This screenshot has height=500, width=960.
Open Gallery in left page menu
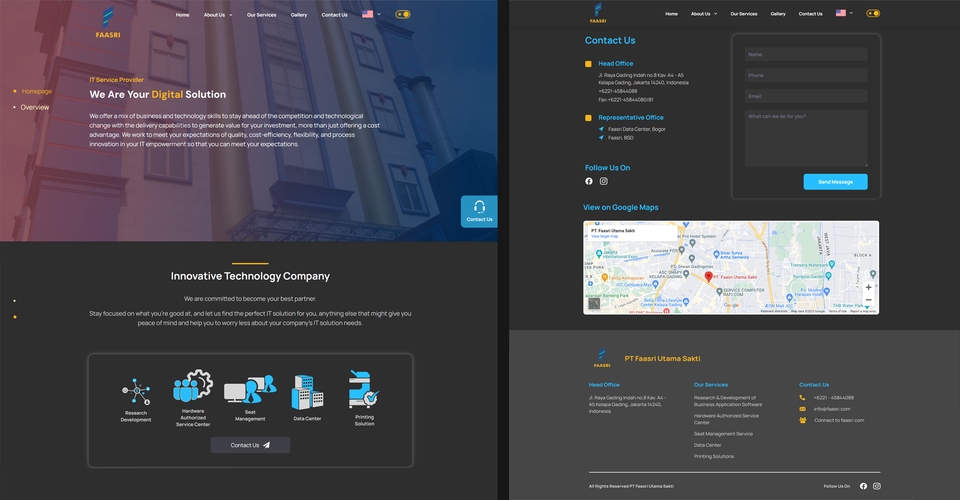click(299, 15)
